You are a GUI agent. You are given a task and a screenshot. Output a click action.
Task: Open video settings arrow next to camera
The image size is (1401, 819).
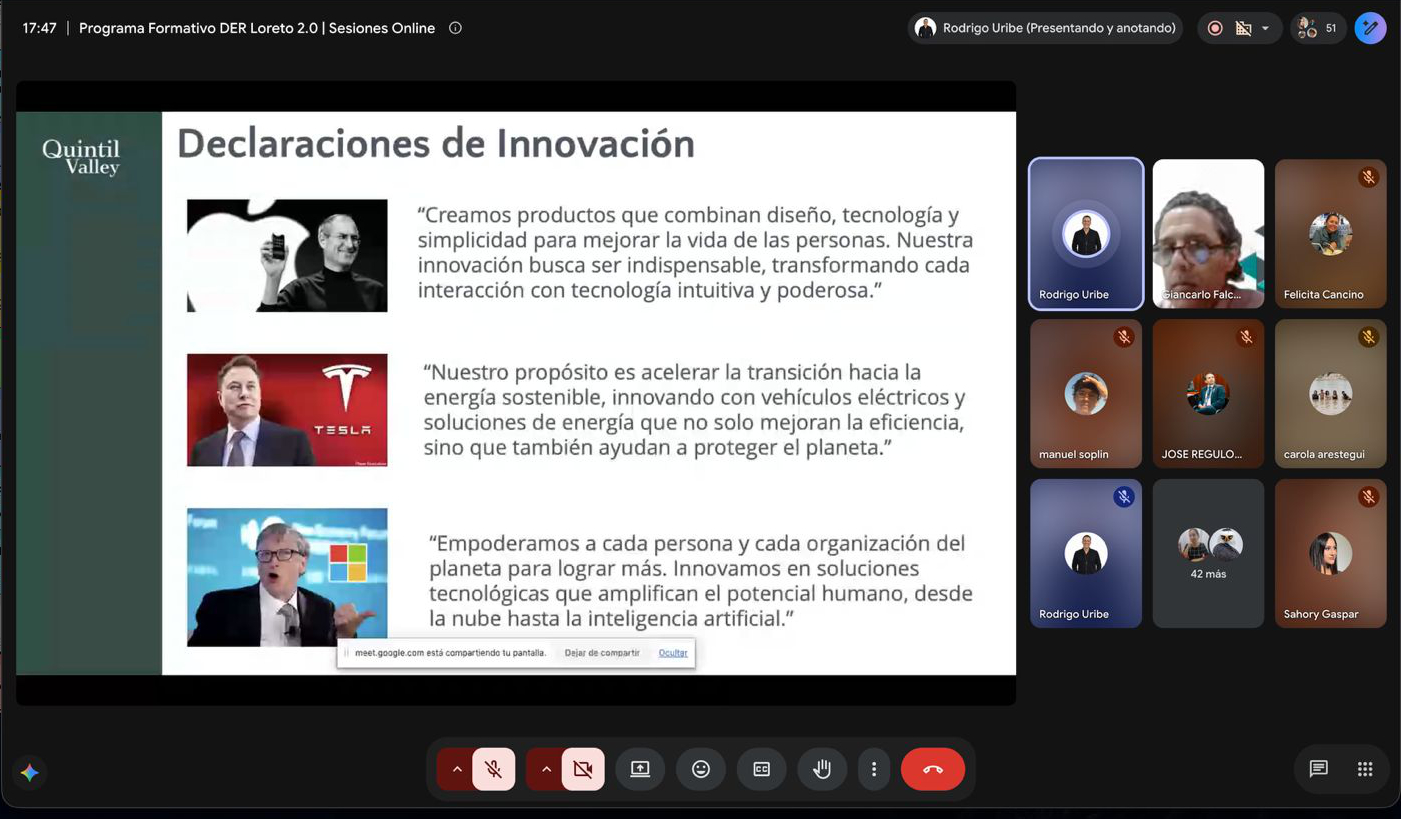tap(546, 769)
